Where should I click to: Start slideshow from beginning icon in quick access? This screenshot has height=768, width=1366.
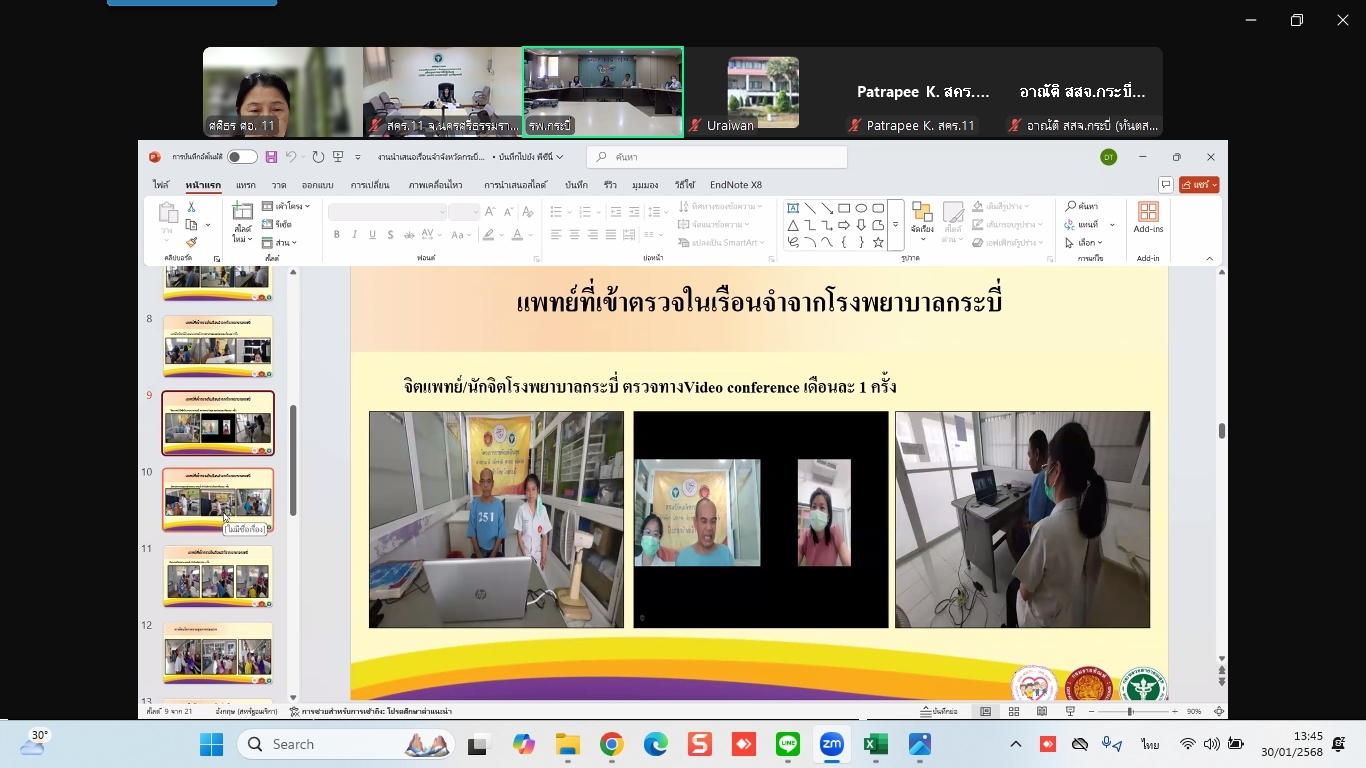[338, 157]
